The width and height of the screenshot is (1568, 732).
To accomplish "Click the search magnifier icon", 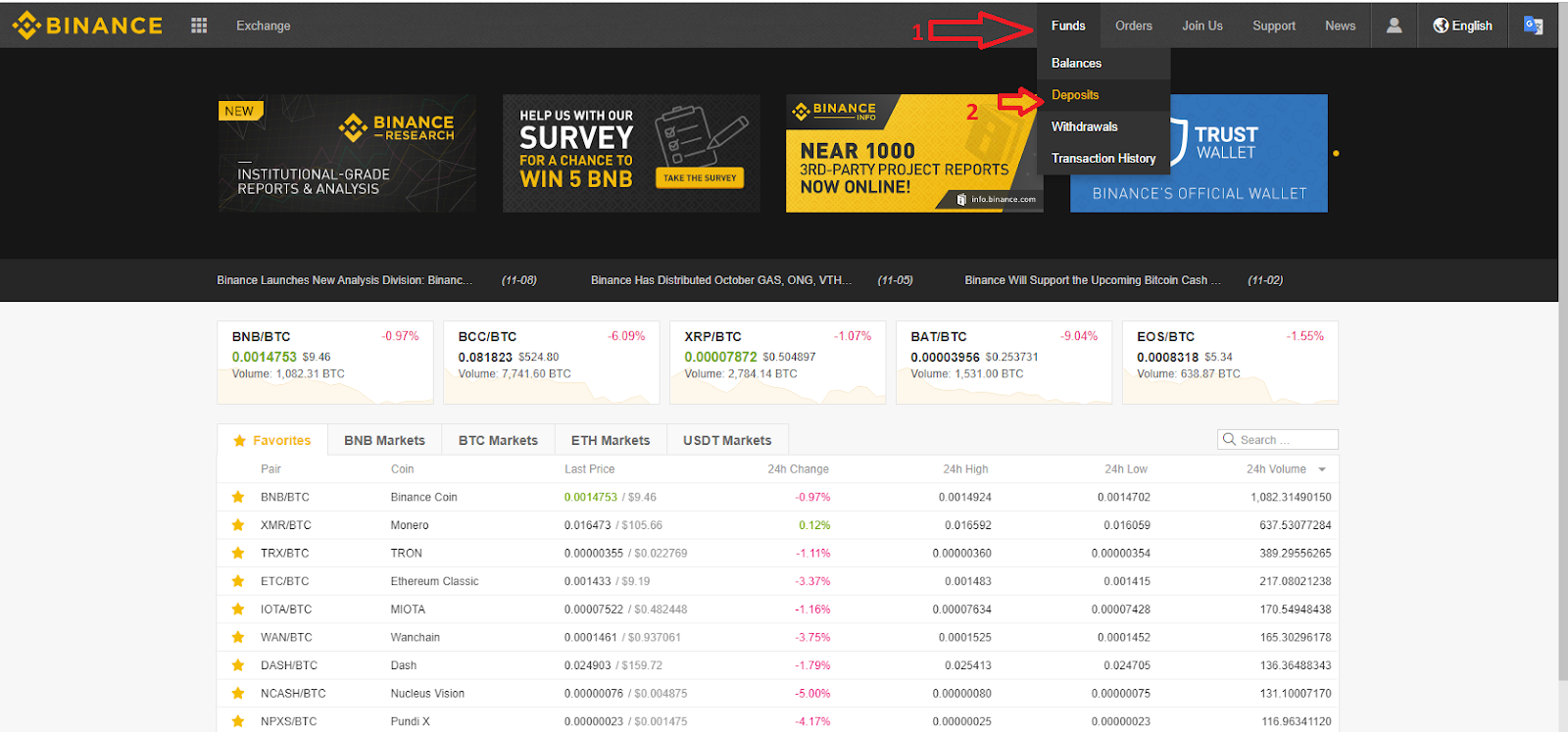I will pos(1229,439).
